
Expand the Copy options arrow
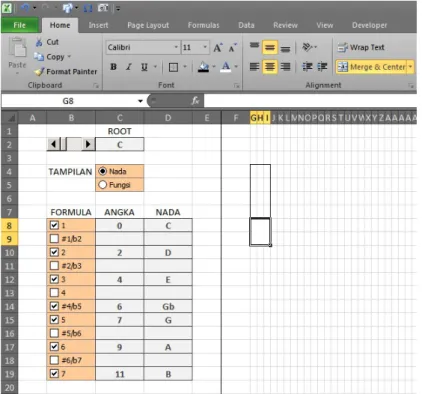[x=69, y=57]
